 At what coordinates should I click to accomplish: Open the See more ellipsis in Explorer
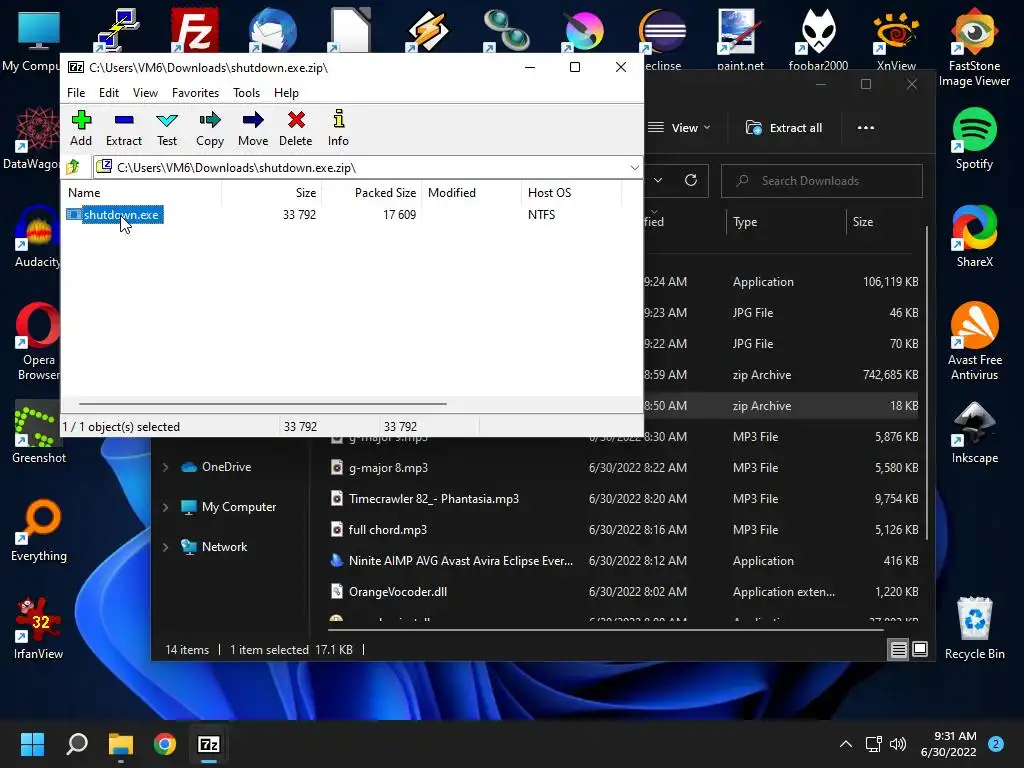865,128
